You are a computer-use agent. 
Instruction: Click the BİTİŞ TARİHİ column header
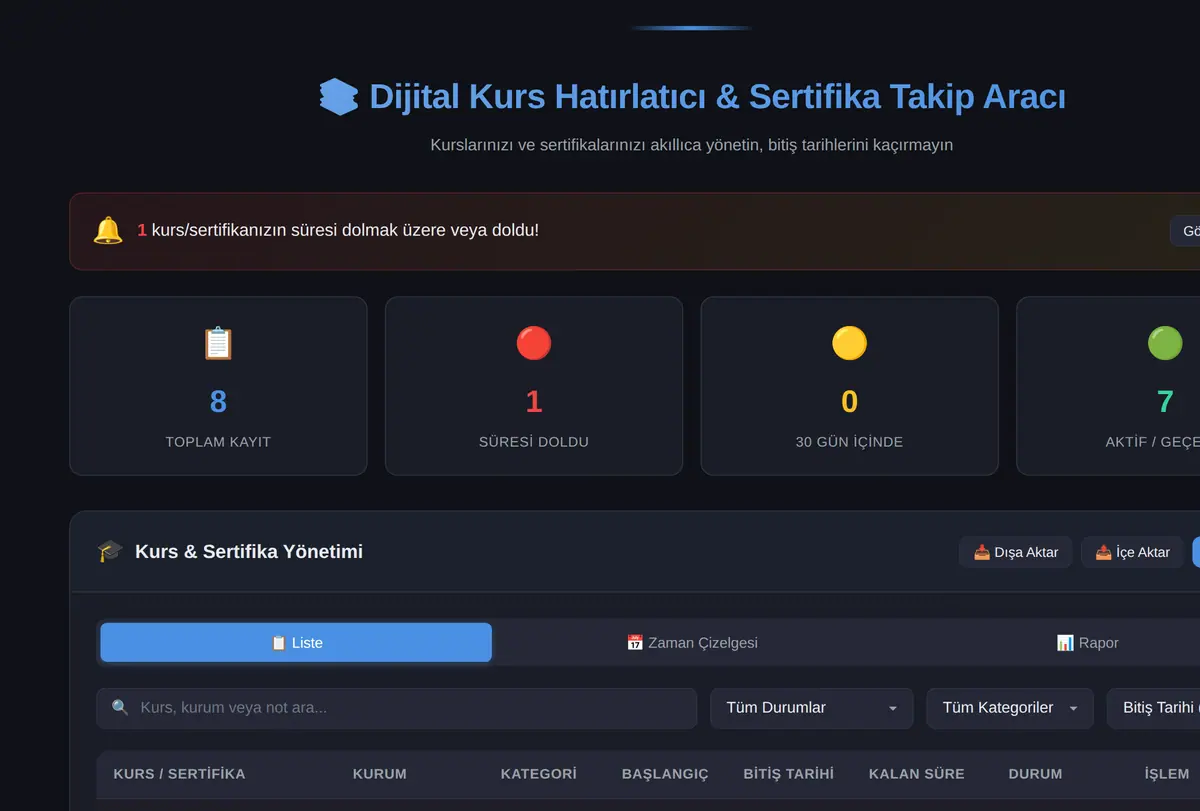click(789, 774)
